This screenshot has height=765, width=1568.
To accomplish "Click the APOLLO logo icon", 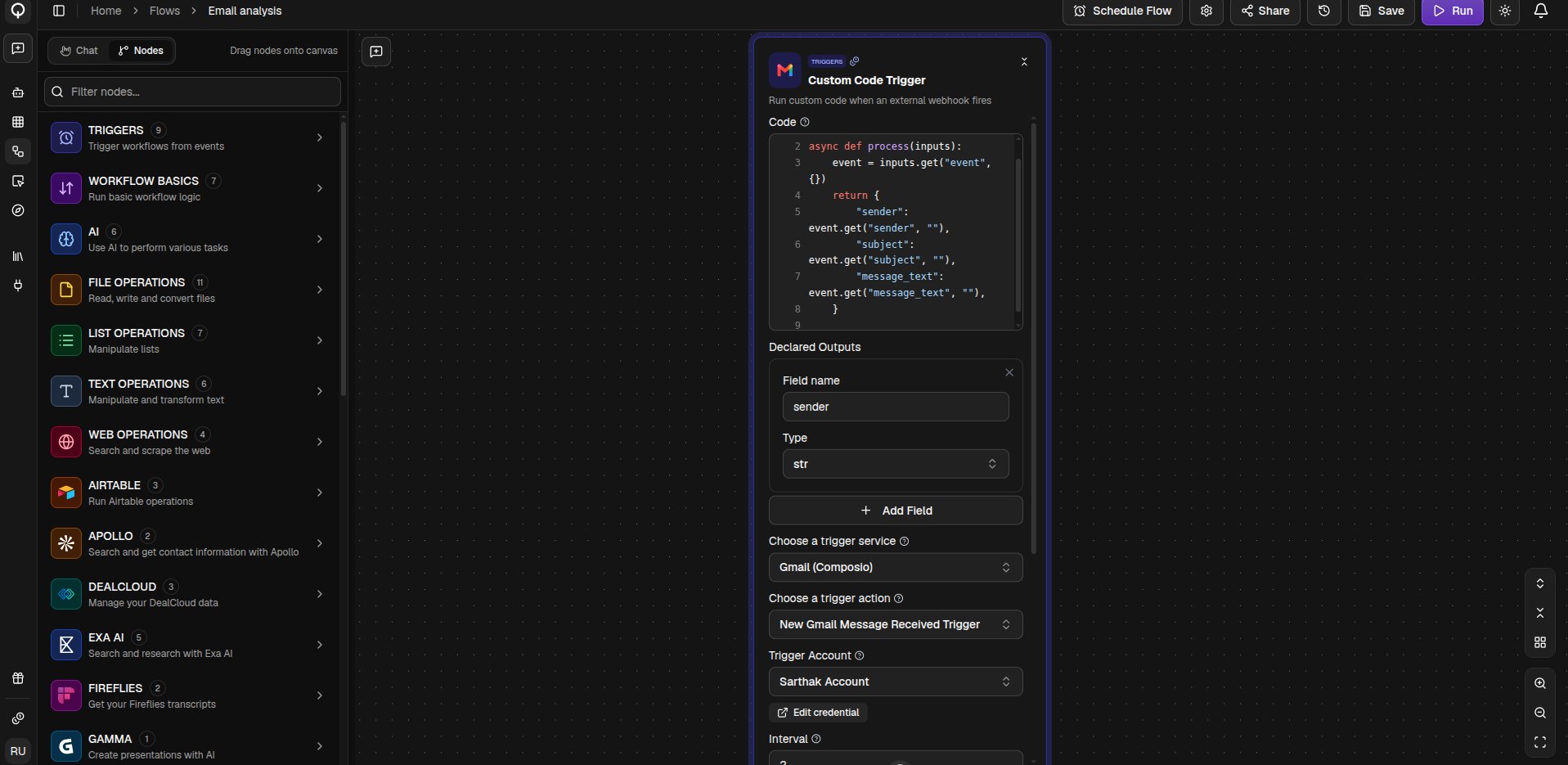I will (66, 543).
